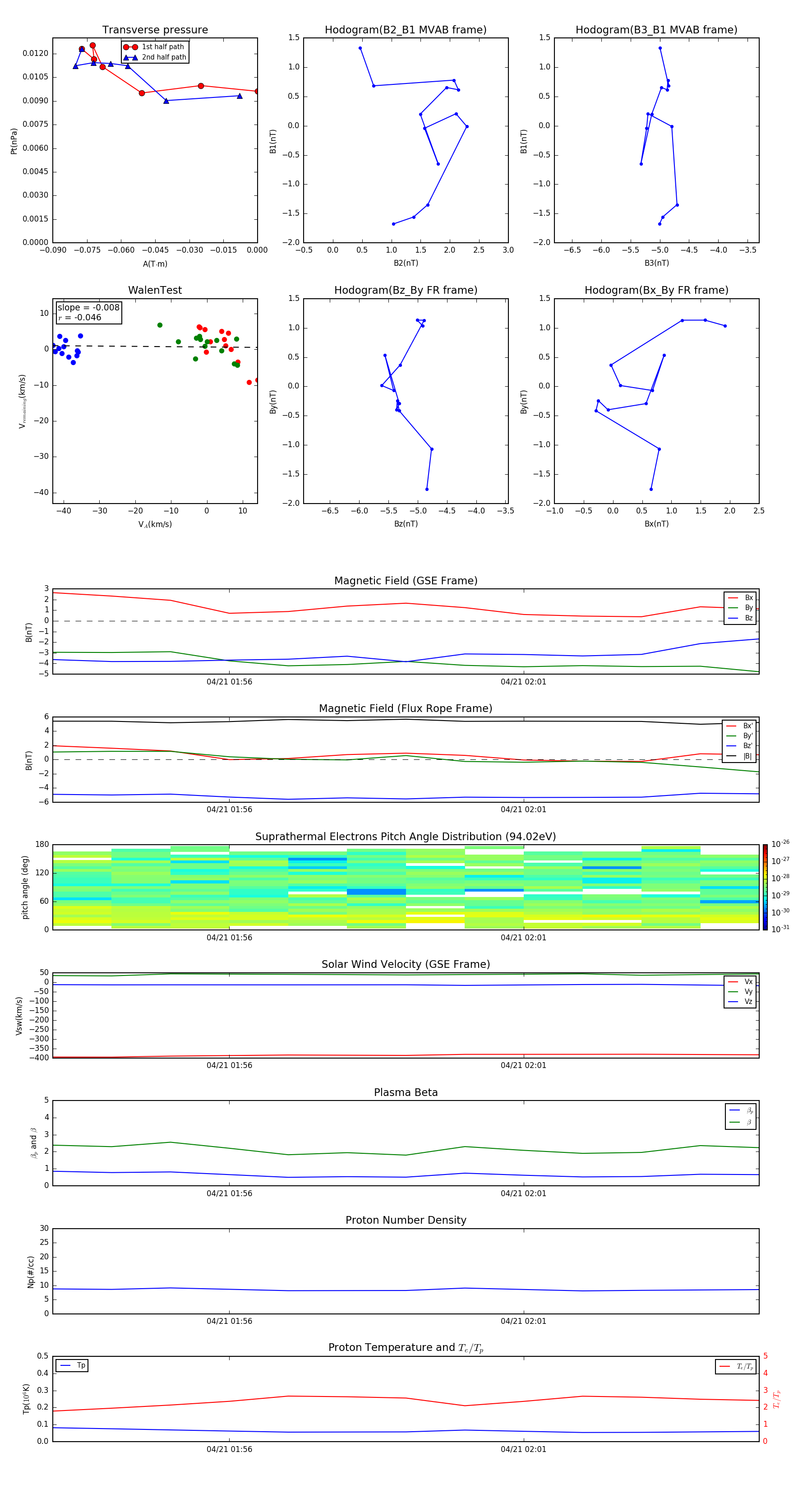Image resolution: width=812 pixels, height=1489 pixels.
Task: Click the 'Hodogram(Bz_By FR frame)' title
Action: click(406, 290)
